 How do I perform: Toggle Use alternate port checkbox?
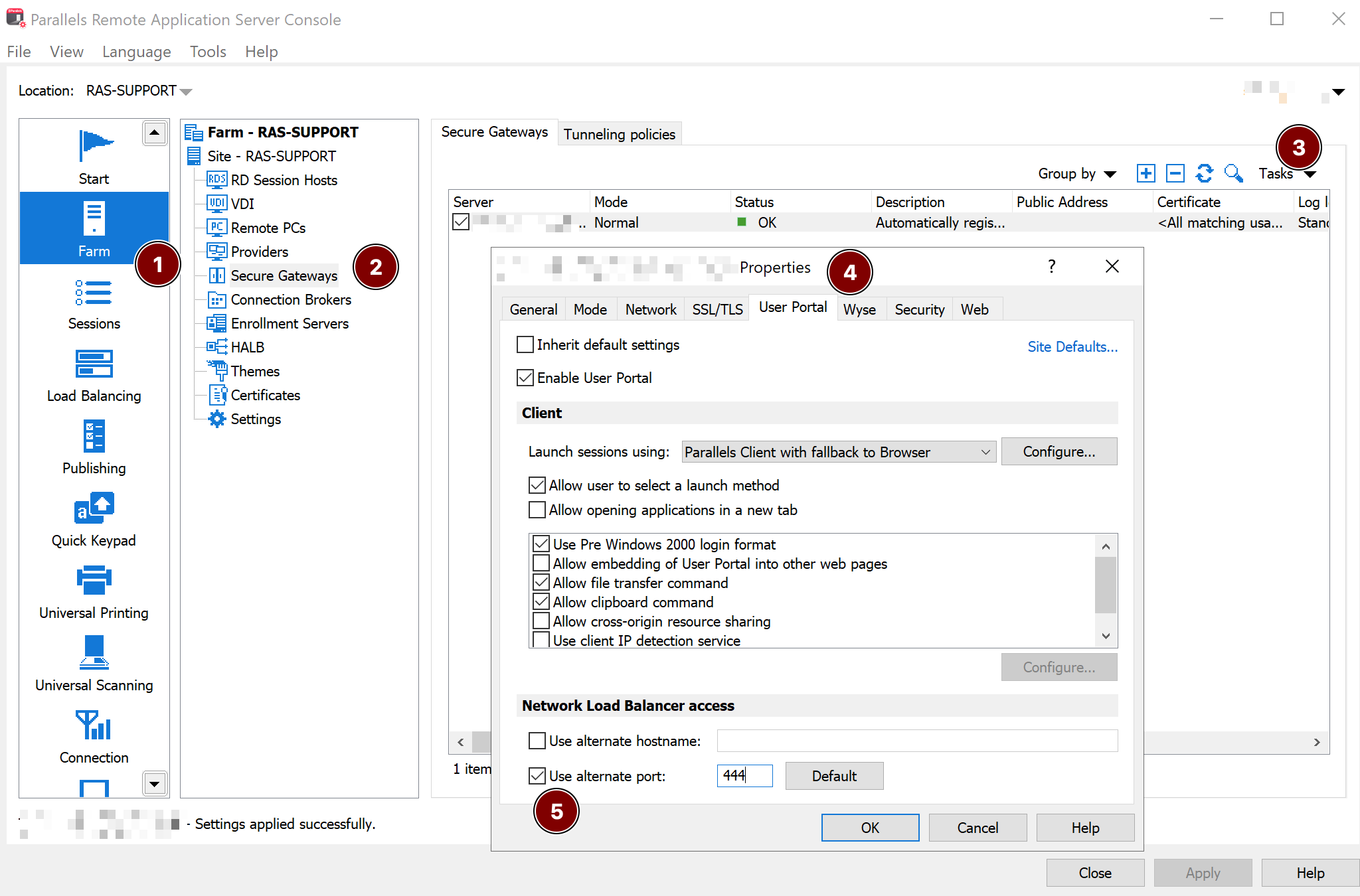pos(537,776)
